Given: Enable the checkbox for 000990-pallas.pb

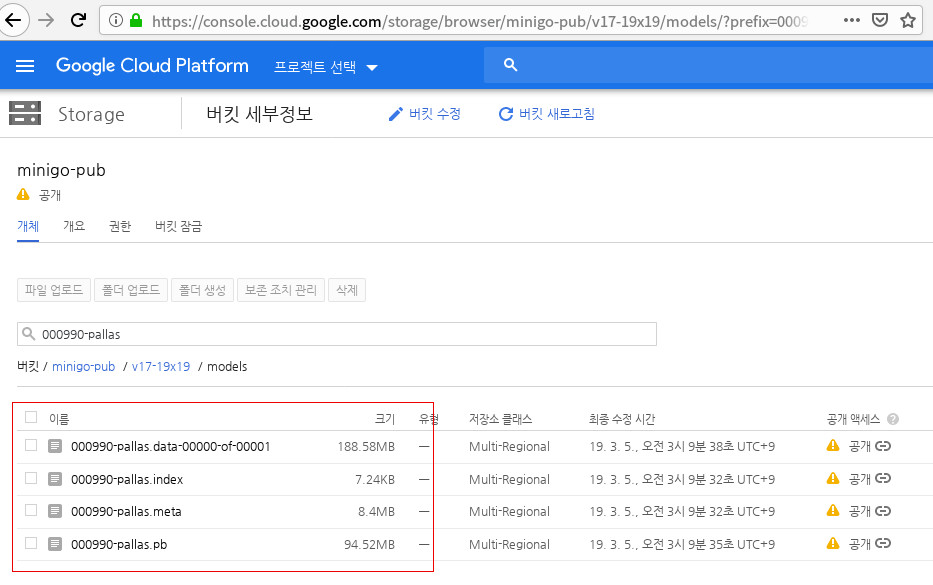Looking at the screenshot, I should pos(31,543).
